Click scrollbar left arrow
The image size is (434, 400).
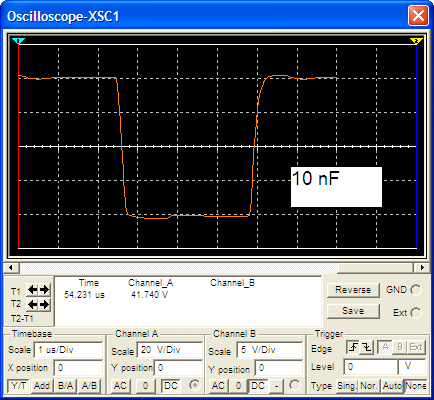(11, 268)
